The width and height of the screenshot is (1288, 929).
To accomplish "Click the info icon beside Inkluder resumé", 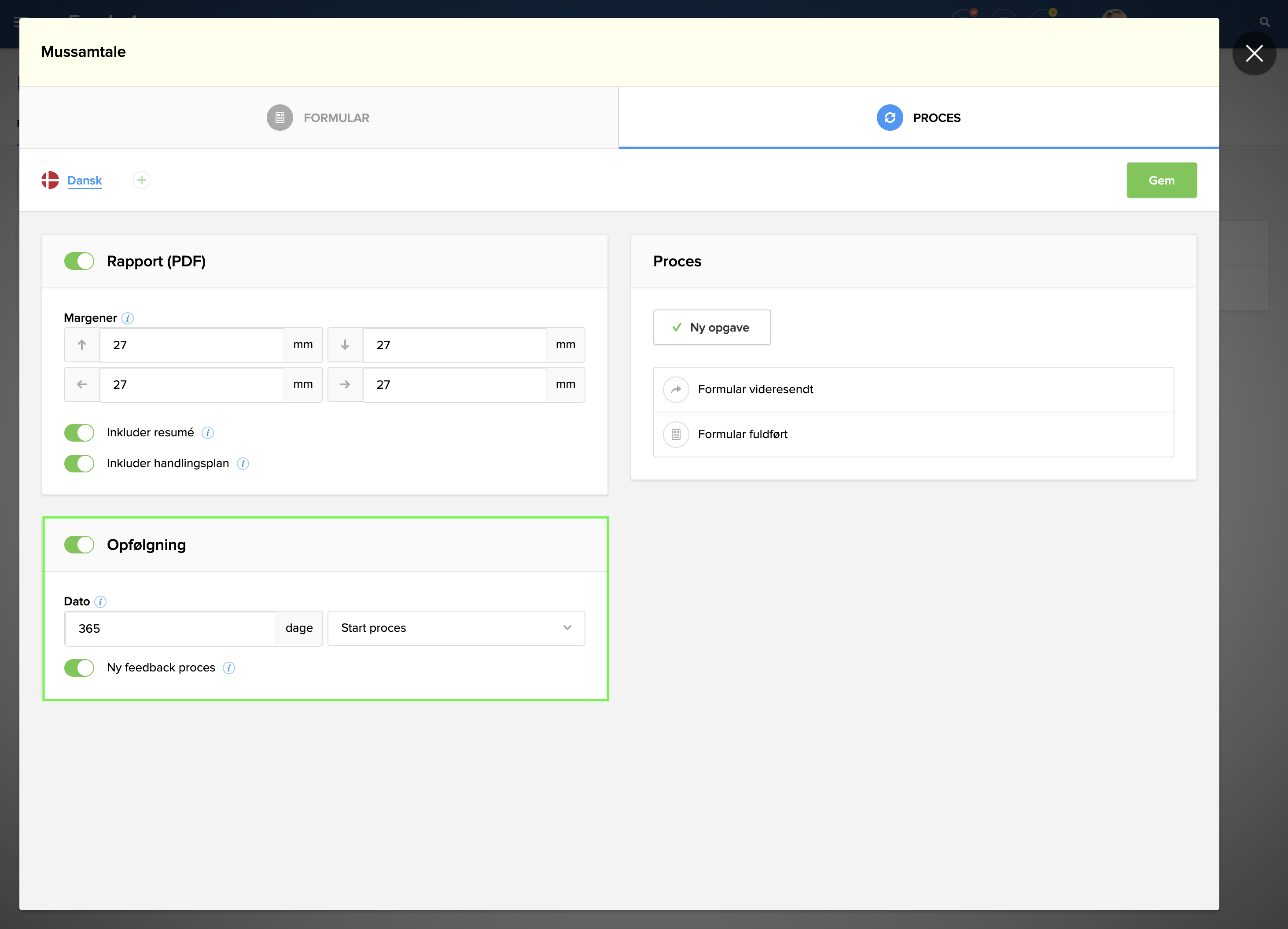I will click(208, 433).
